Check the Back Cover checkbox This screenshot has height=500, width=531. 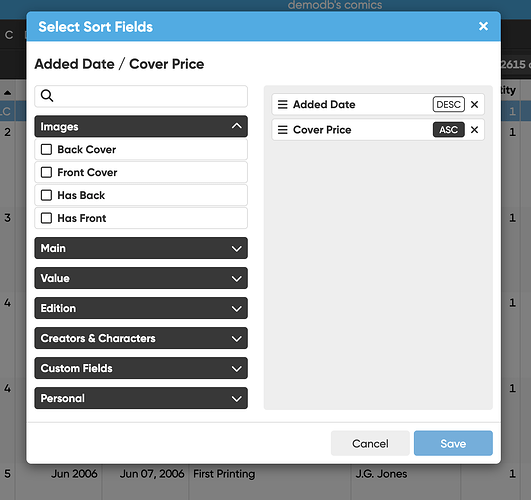tap(46, 149)
